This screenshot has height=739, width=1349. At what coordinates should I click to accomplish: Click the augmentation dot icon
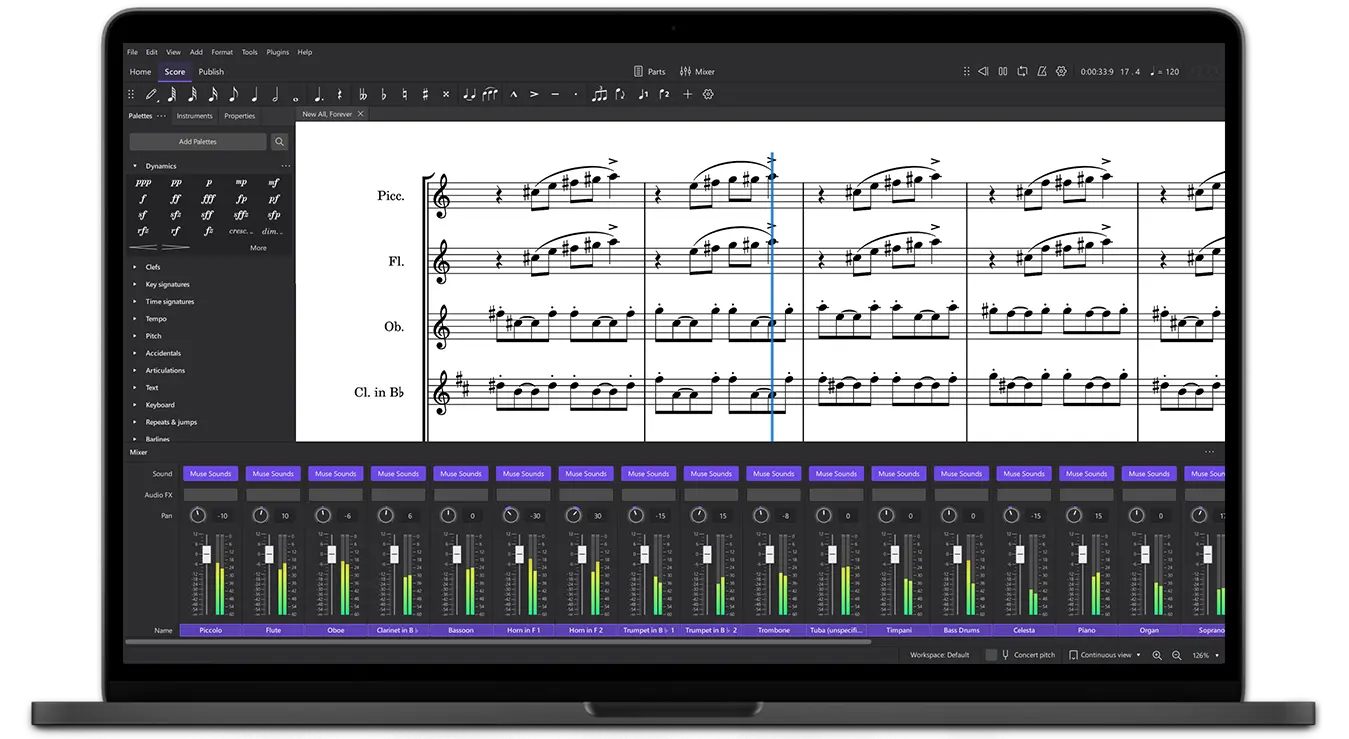[316, 93]
